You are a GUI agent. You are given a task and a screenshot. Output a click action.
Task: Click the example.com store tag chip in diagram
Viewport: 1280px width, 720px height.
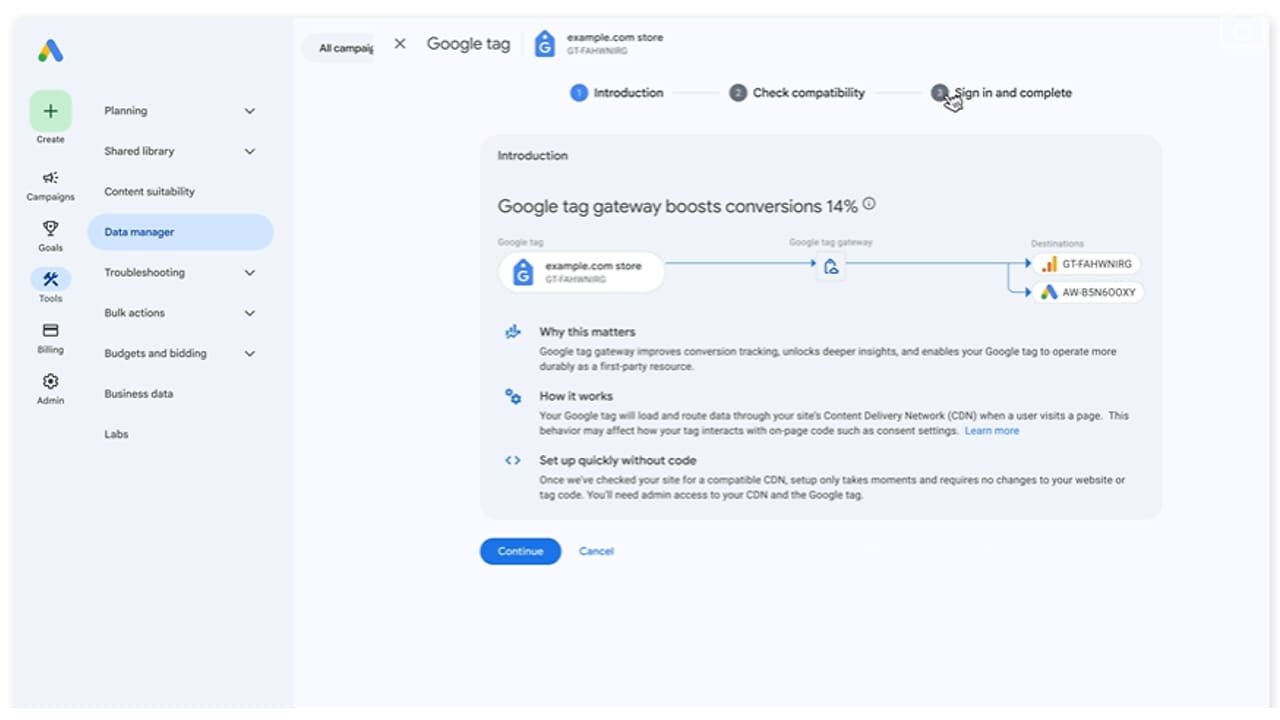581,272
